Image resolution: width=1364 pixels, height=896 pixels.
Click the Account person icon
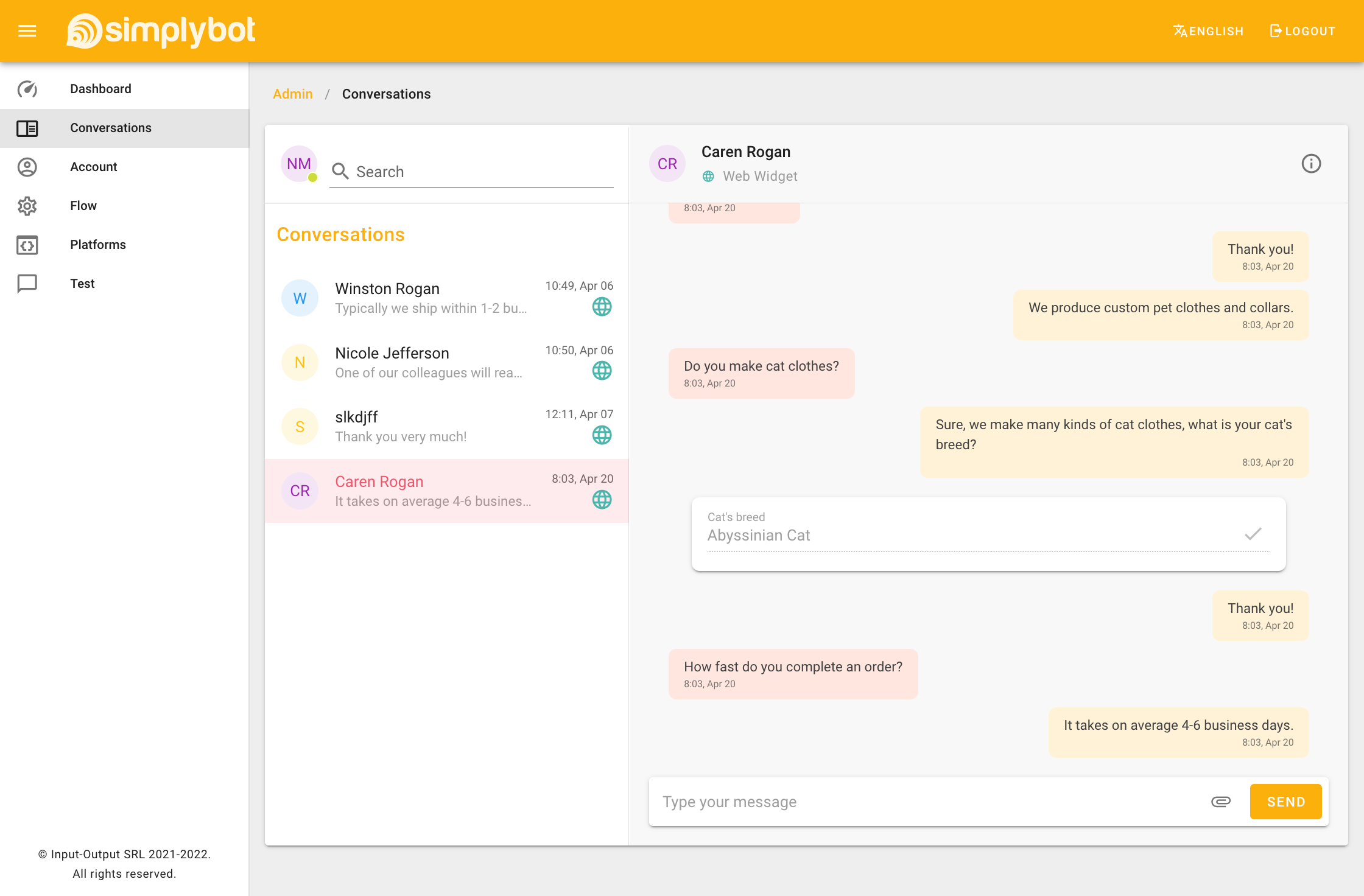pos(27,167)
